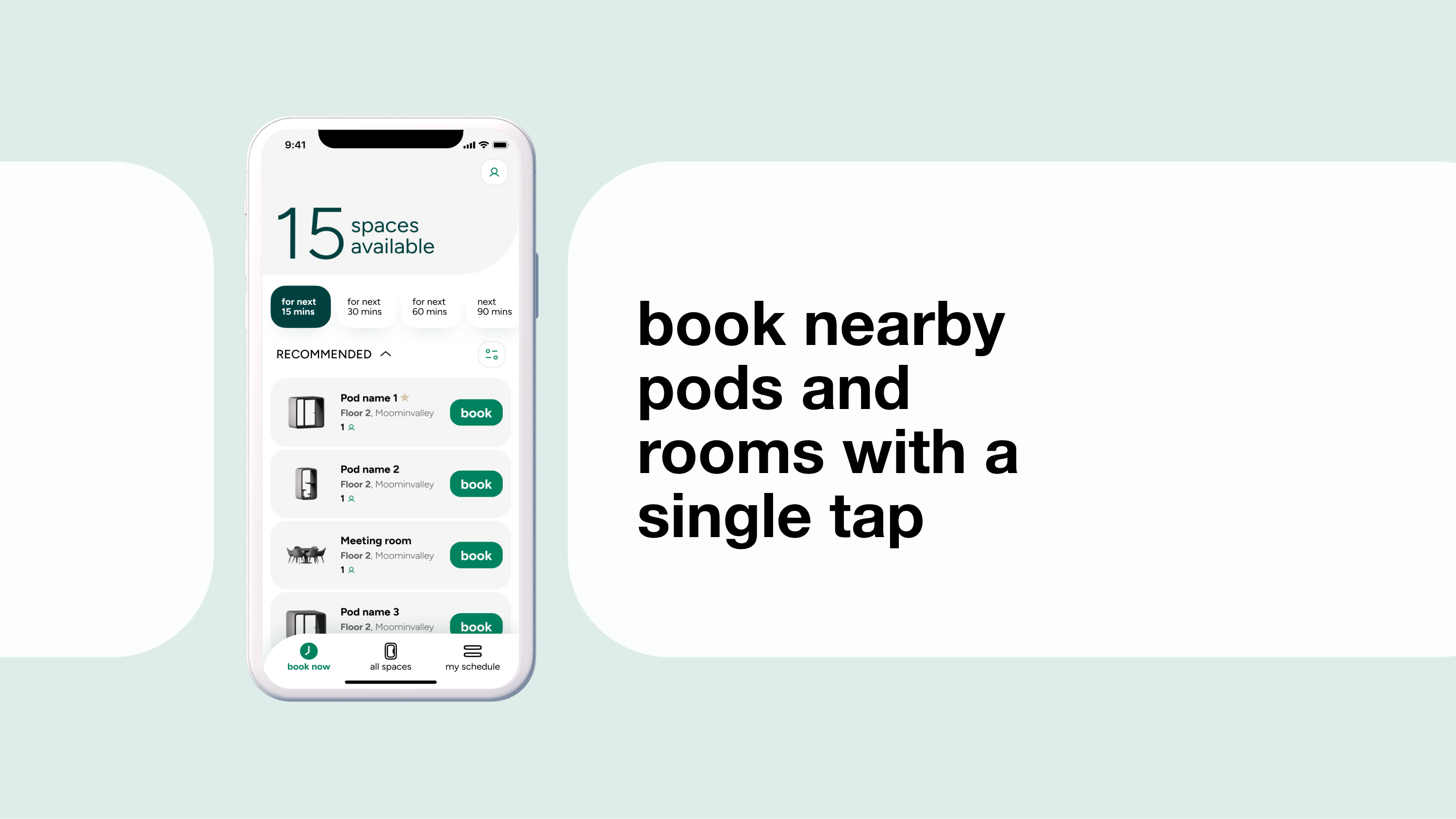The width and height of the screenshot is (1456, 819).
Task: Select 'for next 30 mins' duration filter
Action: 364,306
